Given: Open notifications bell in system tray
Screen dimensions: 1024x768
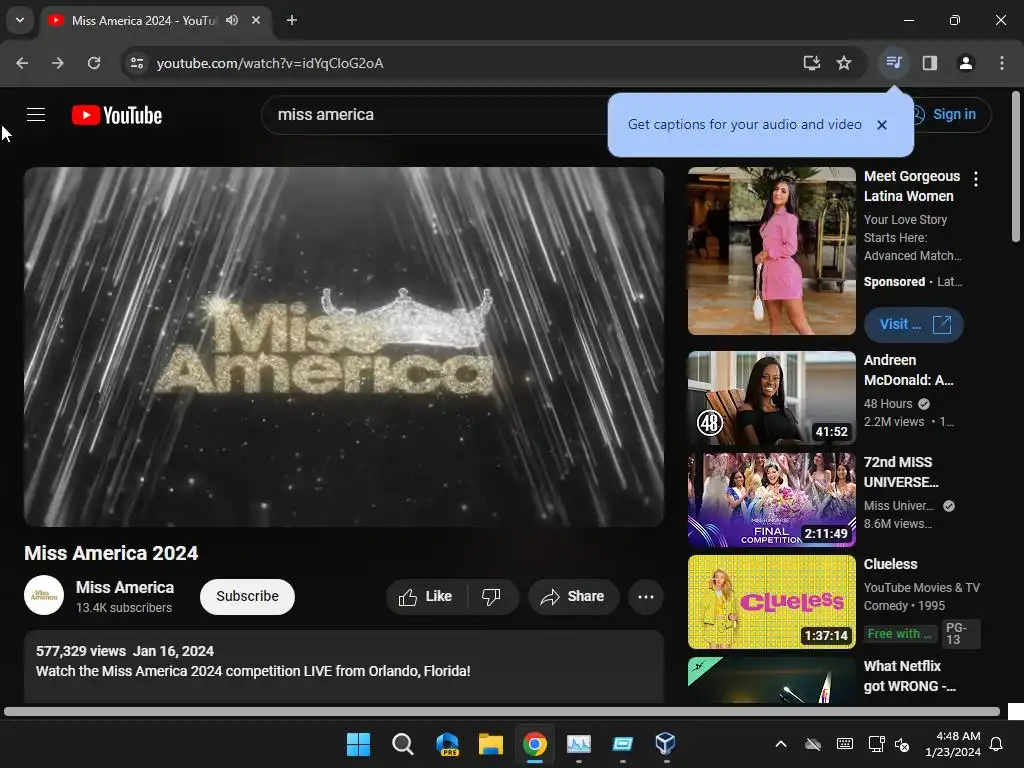Looking at the screenshot, I should pyautogui.click(x=997, y=744).
